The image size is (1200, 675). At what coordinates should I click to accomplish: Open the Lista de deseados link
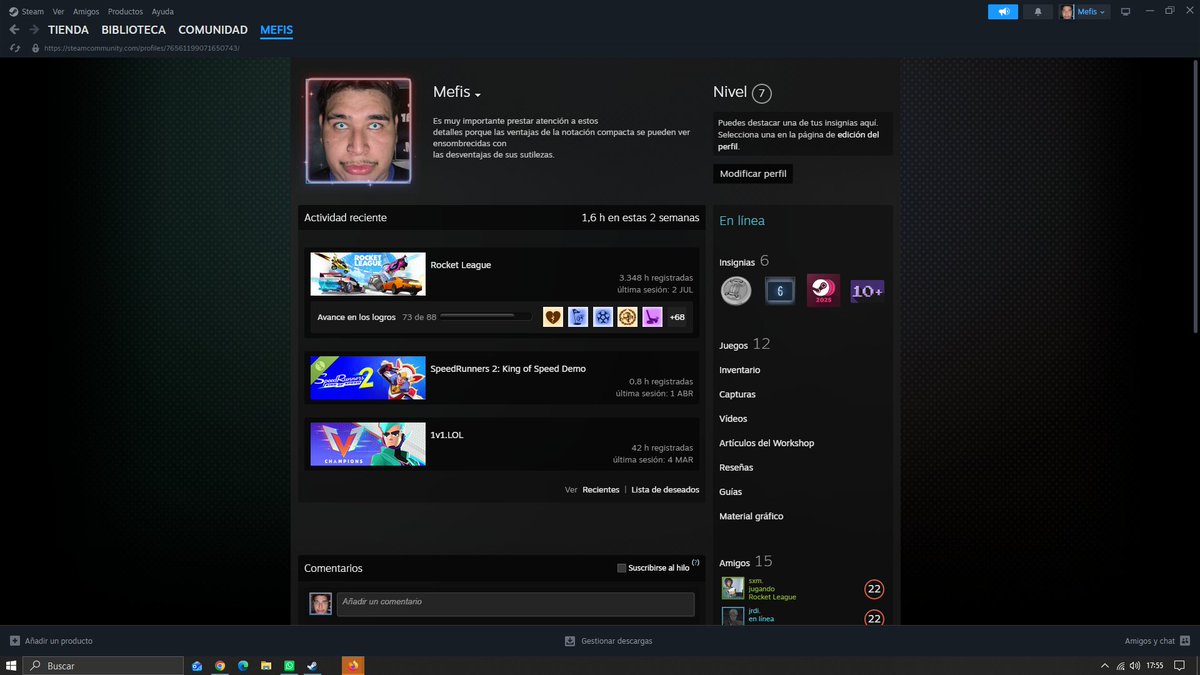[665, 490]
